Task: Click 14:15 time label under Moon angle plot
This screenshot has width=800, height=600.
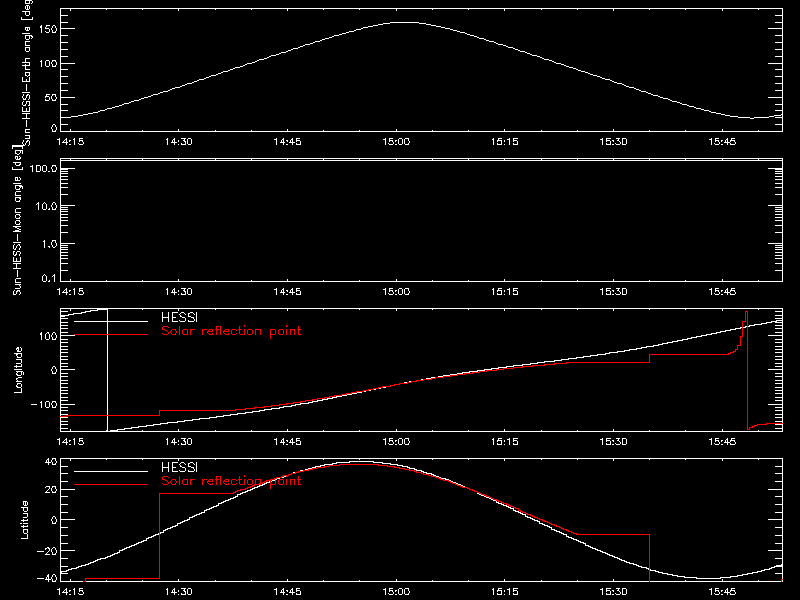Action: coord(70,292)
